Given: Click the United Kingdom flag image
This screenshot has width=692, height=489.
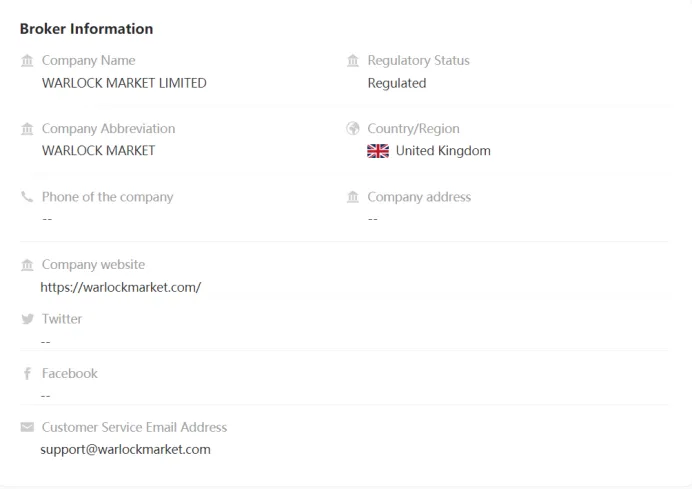Looking at the screenshot, I should pos(378,151).
